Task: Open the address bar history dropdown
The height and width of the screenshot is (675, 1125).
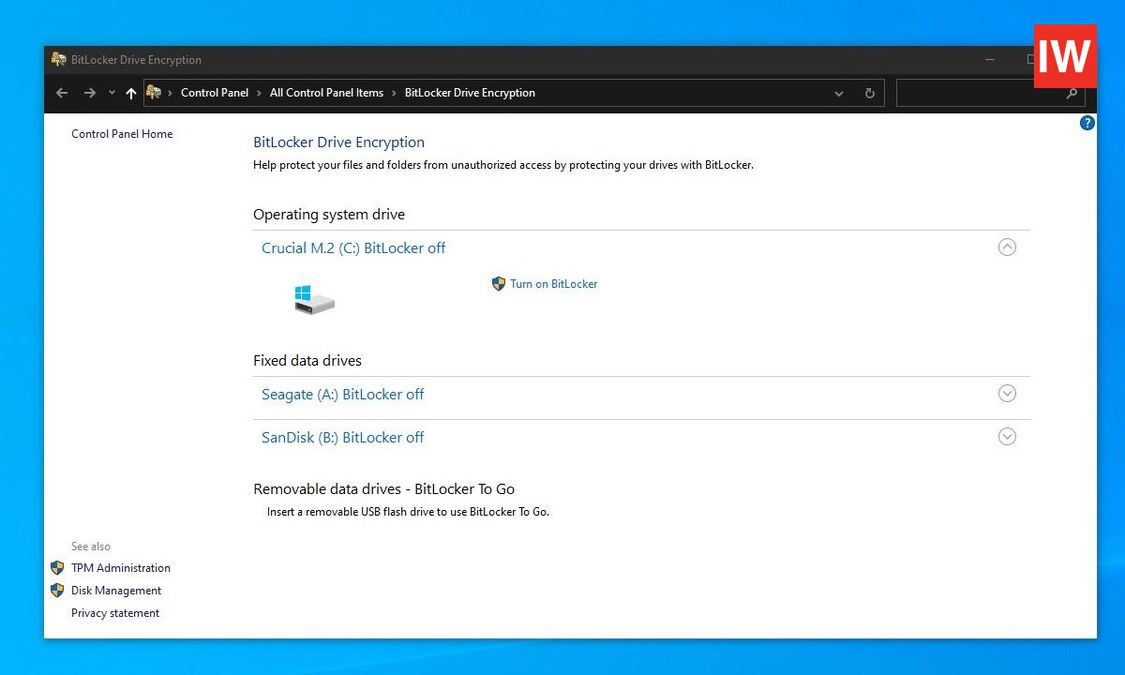Action: point(839,93)
